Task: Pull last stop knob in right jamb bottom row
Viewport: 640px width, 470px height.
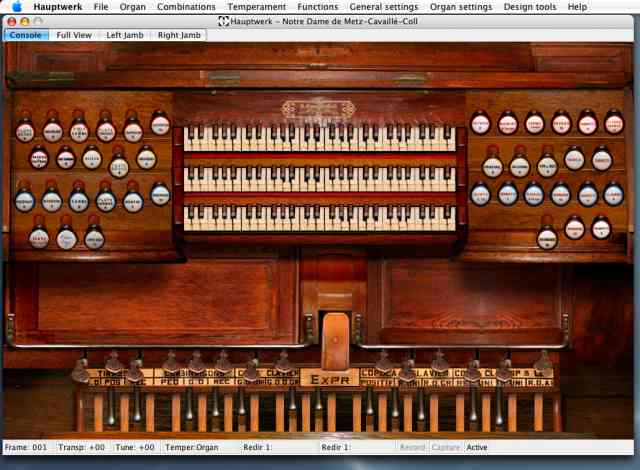Action: pos(601,228)
